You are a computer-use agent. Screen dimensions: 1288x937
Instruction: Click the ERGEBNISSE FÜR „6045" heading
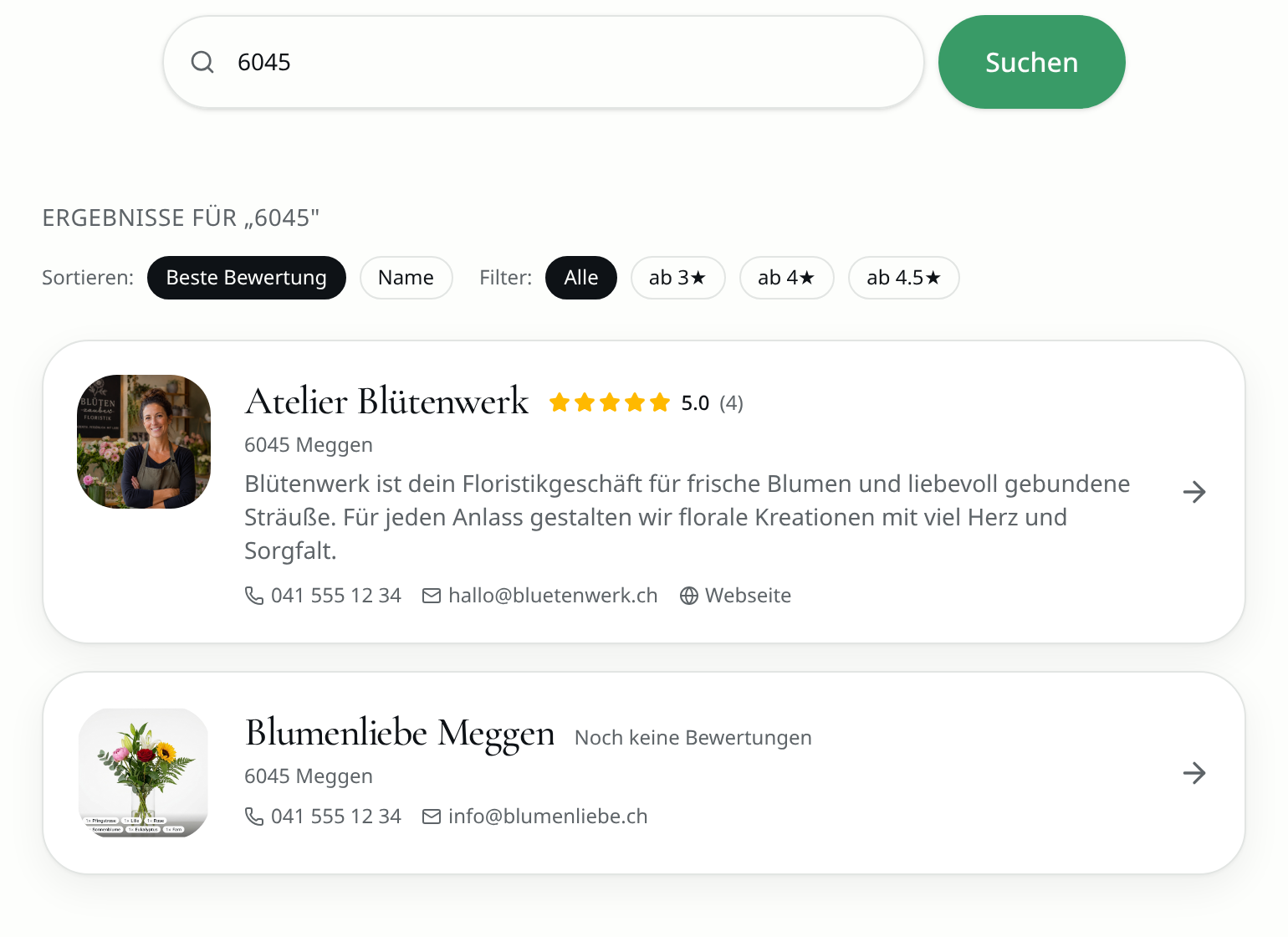coord(181,218)
